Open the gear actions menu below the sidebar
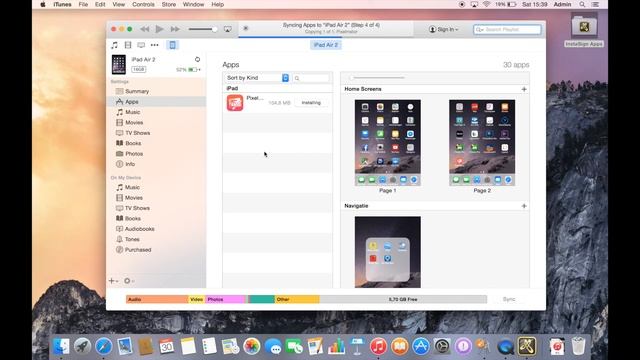Image resolution: width=640 pixels, height=360 pixels. [x=129, y=281]
